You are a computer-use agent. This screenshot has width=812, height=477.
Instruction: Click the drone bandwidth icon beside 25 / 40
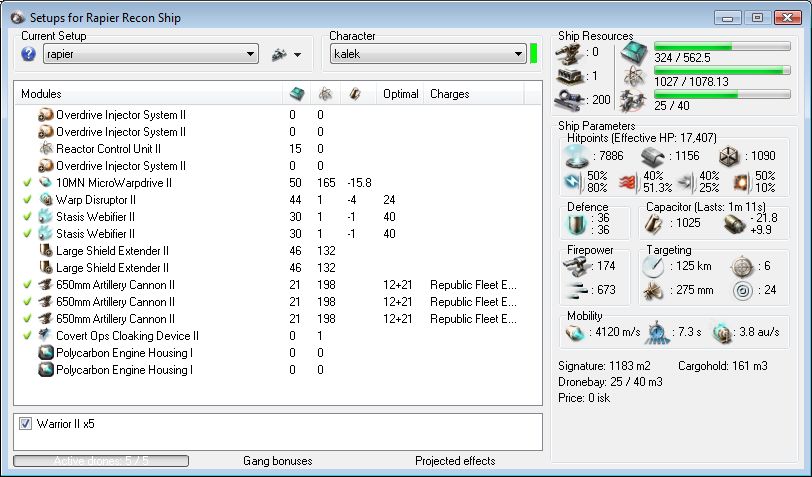click(634, 100)
